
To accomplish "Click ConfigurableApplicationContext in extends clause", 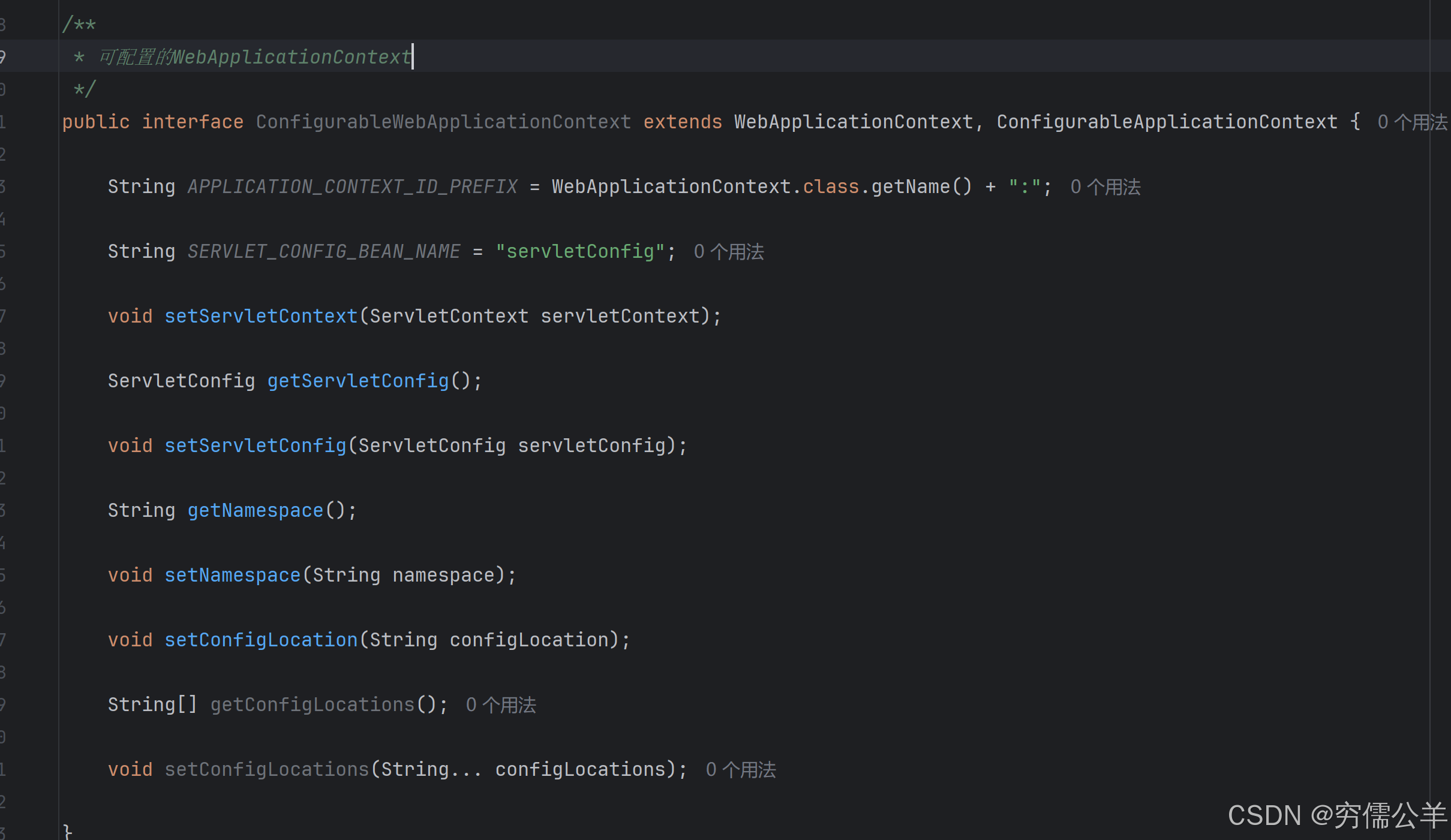I will pos(1167,122).
